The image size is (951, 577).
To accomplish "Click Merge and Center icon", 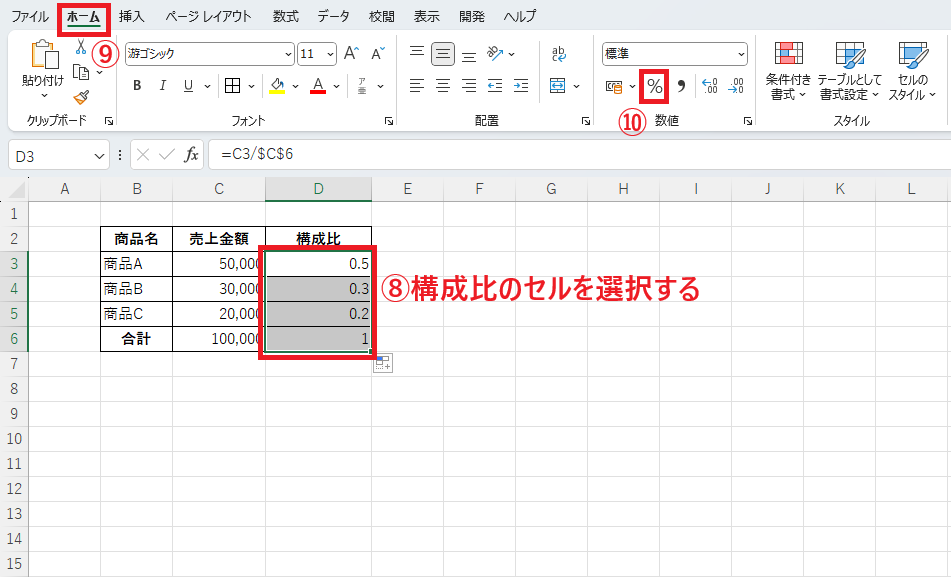I will pyautogui.click(x=557, y=86).
